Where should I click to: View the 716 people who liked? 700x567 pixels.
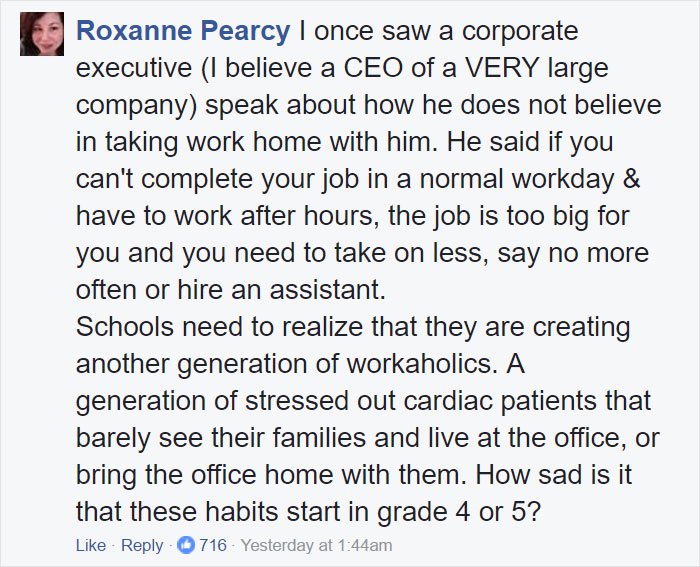(x=213, y=545)
